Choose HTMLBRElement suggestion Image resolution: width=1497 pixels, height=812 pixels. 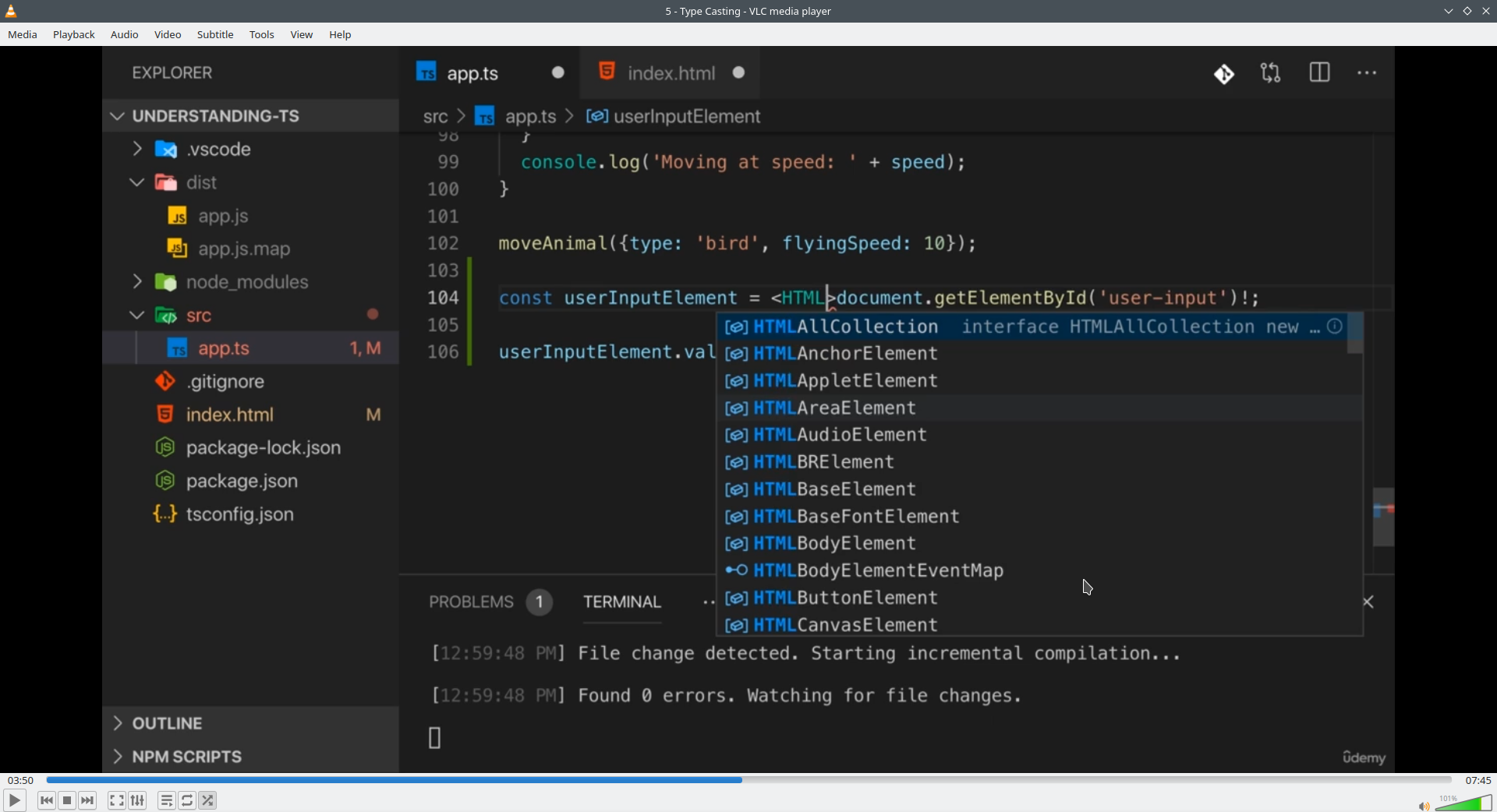click(x=1032, y=462)
